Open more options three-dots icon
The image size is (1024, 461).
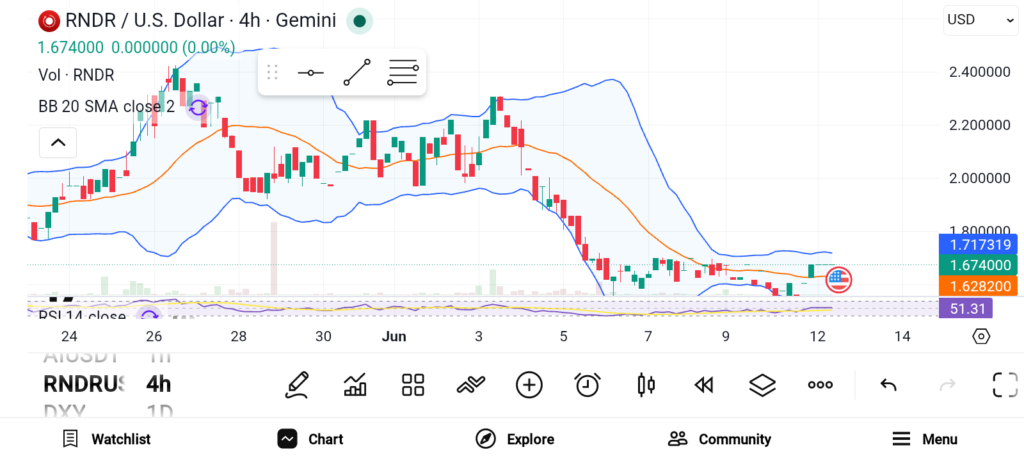(x=820, y=385)
